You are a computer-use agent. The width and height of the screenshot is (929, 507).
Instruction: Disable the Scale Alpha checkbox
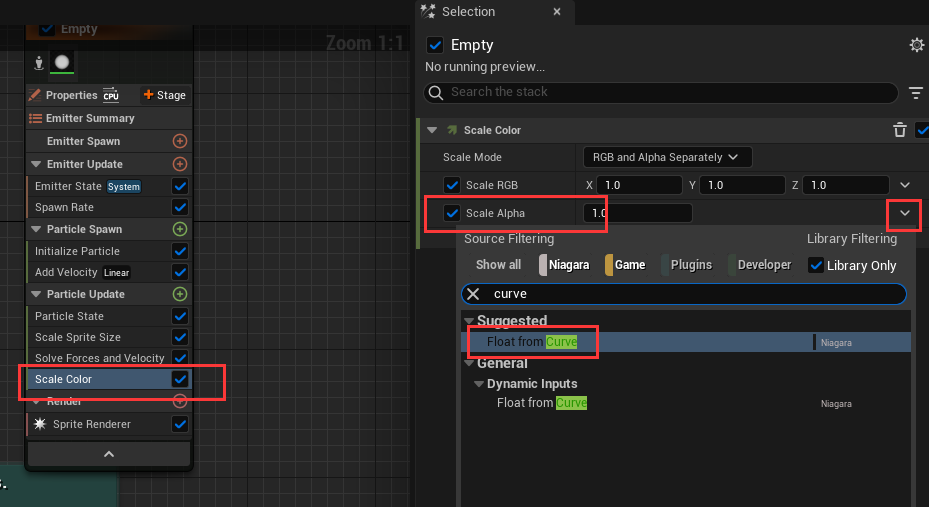tap(452, 213)
